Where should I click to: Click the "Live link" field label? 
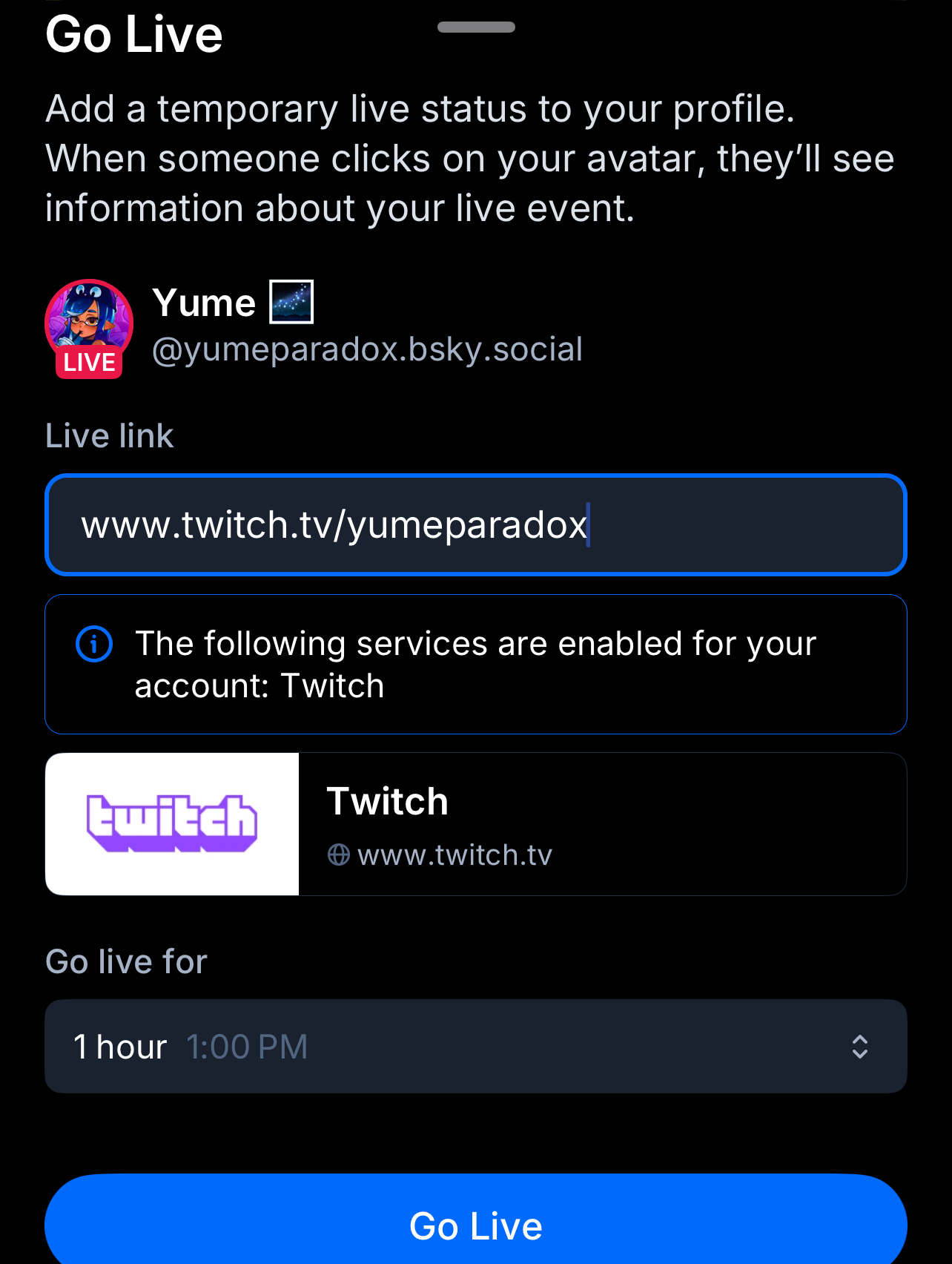(110, 436)
